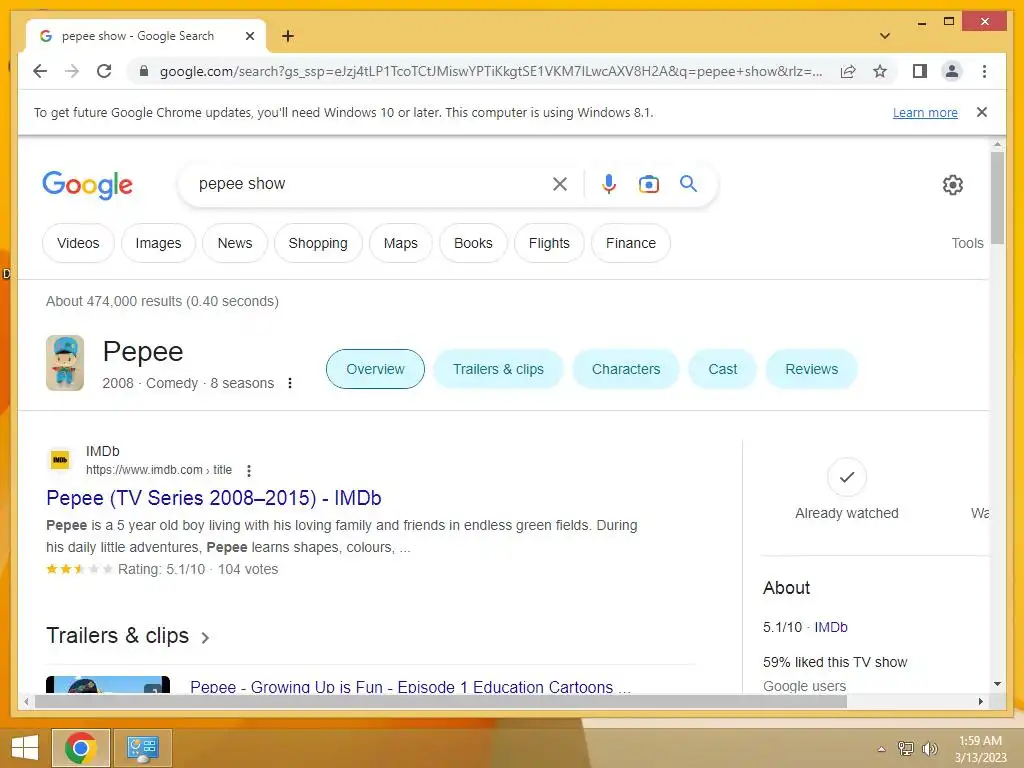1024x768 pixels.
Task: Open Control Panel taskbar icon
Action: [x=143, y=748]
